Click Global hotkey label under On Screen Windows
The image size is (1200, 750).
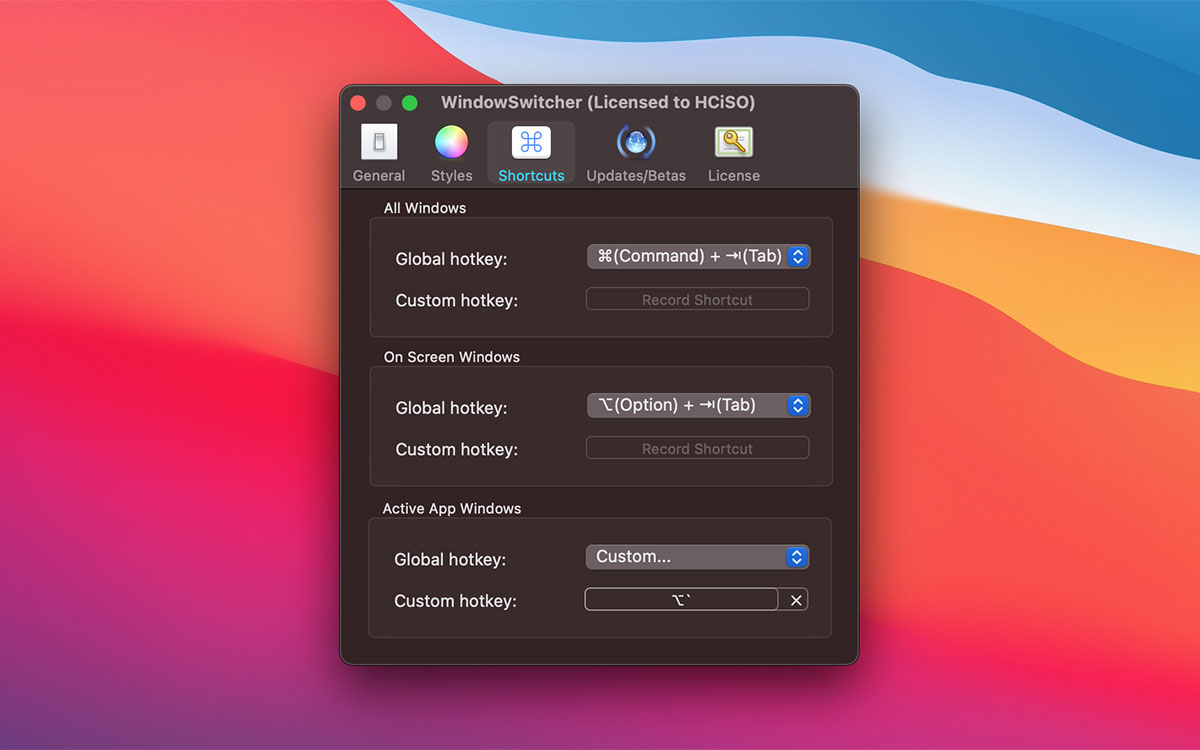pyautogui.click(x=451, y=408)
